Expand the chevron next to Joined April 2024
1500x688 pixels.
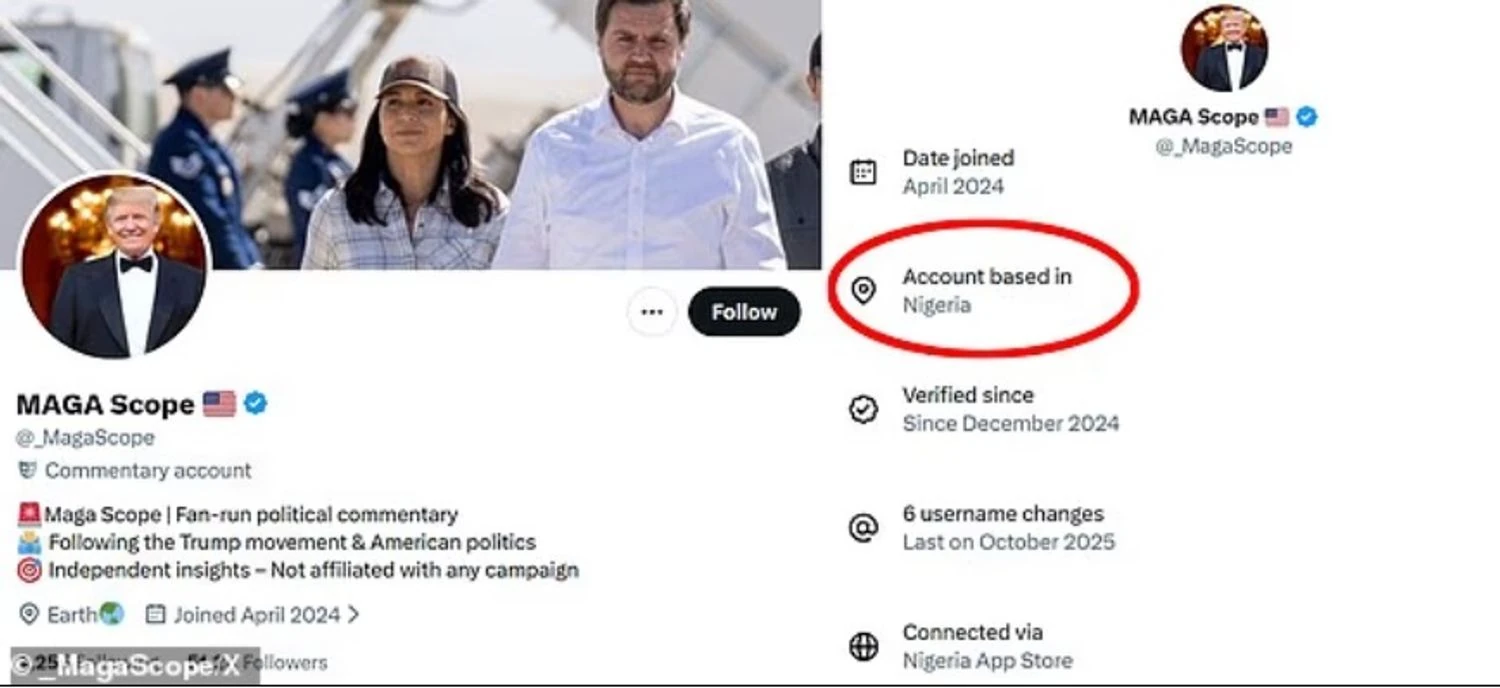[353, 614]
